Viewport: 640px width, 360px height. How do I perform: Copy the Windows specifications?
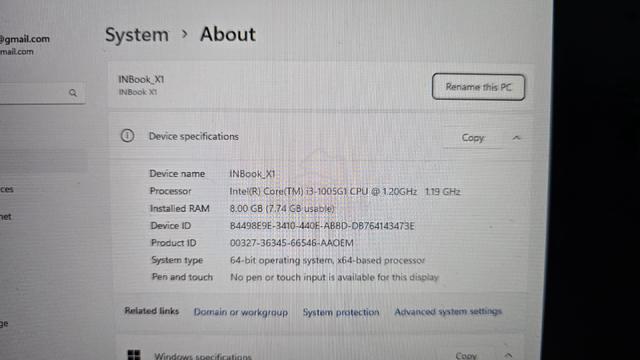point(466,356)
